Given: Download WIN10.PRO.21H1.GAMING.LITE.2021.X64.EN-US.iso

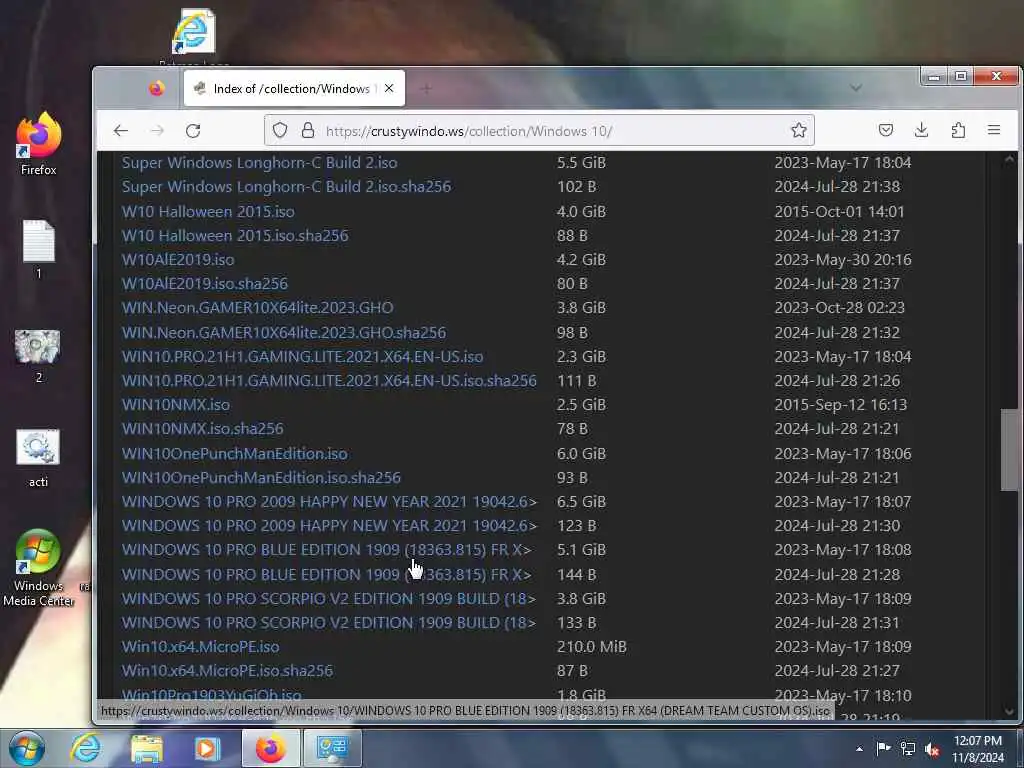Looking at the screenshot, I should (x=302, y=357).
